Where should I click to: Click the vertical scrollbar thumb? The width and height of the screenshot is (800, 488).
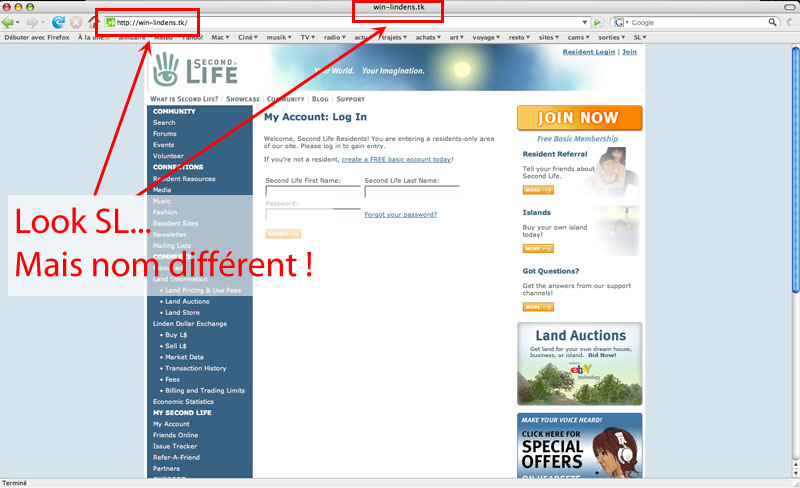(795, 169)
